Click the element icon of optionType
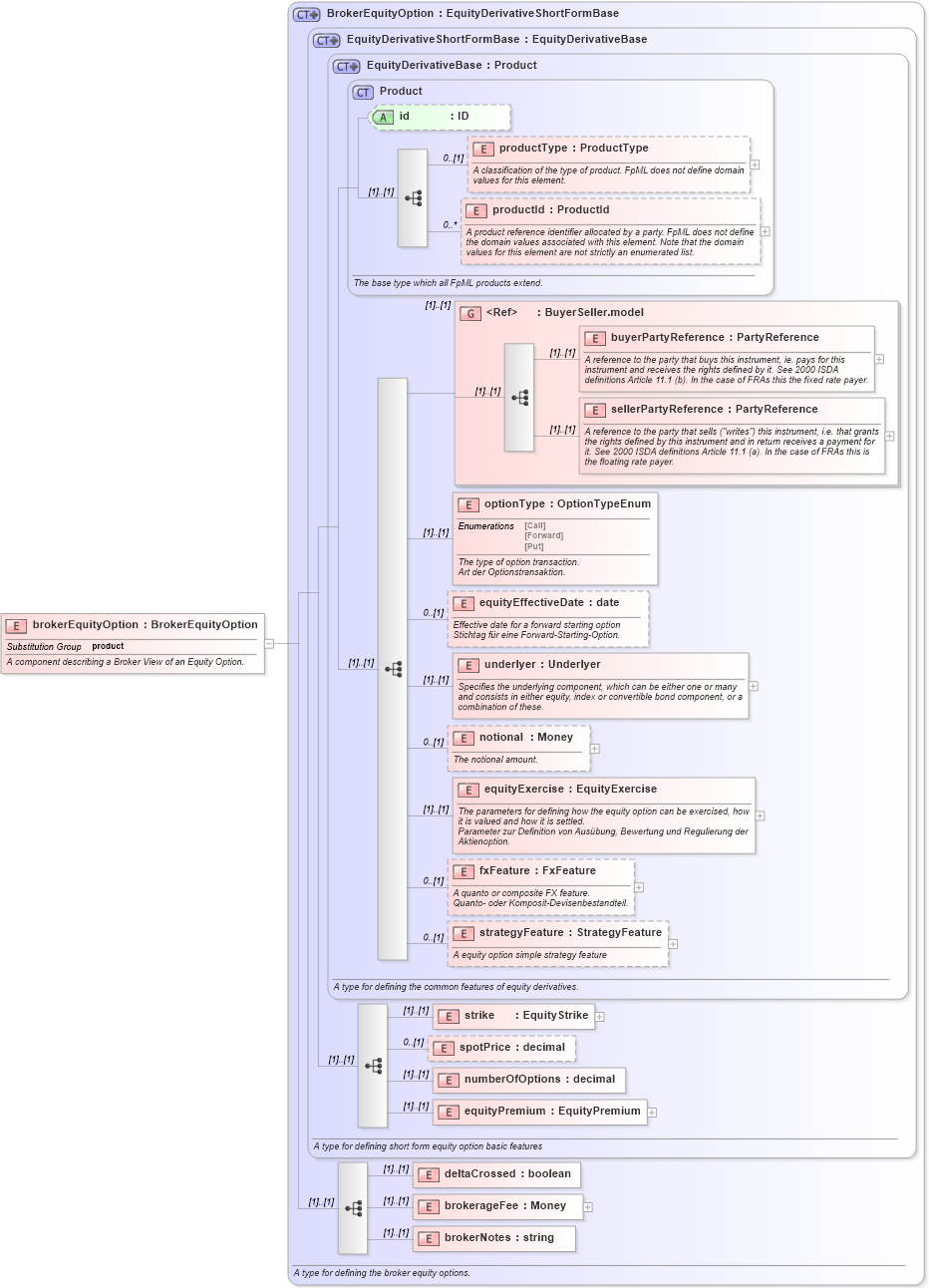 point(468,505)
